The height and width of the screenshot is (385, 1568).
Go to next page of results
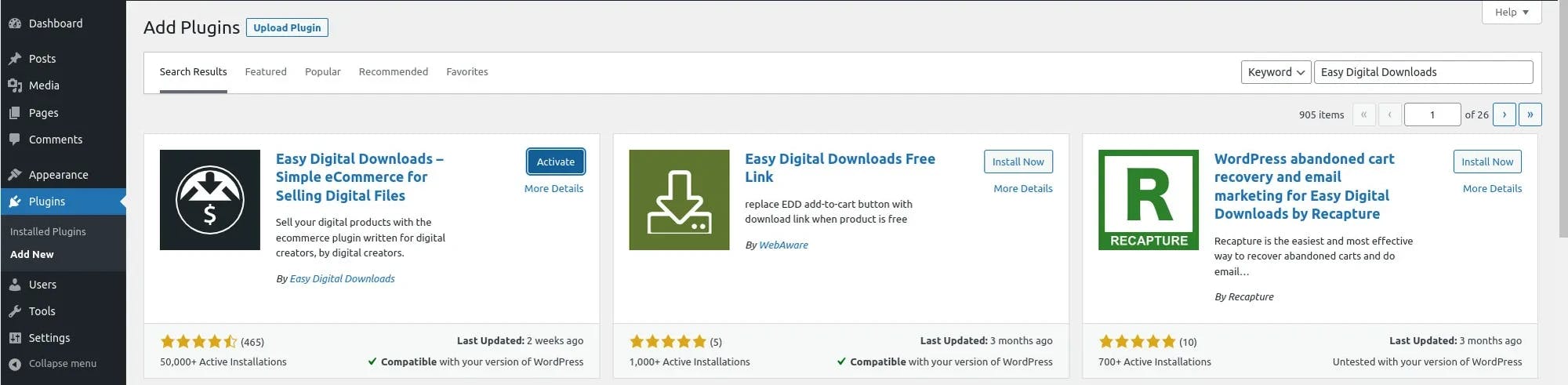click(1504, 114)
